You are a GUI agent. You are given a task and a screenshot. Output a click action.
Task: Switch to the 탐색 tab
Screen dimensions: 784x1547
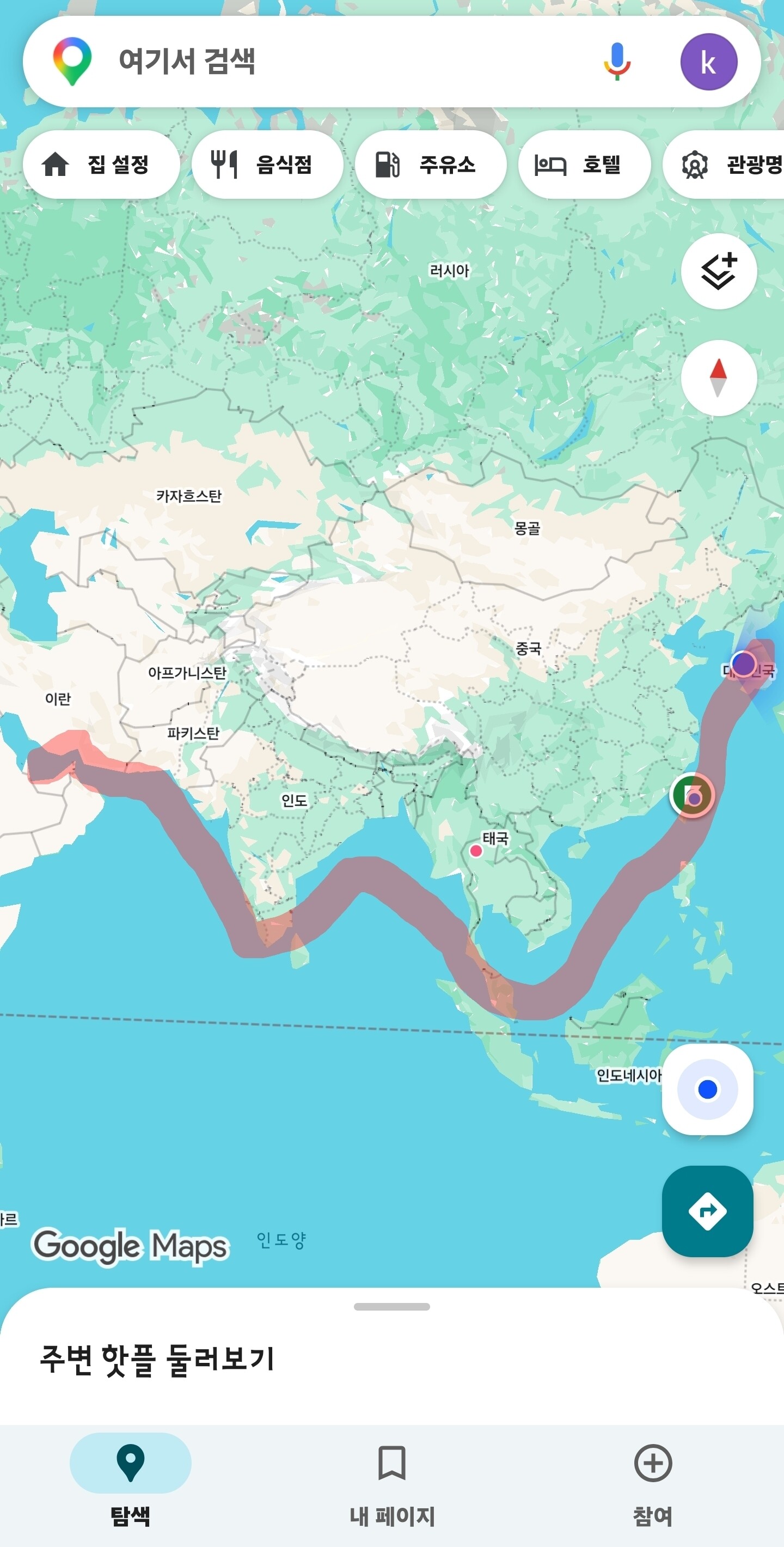[x=130, y=1484]
